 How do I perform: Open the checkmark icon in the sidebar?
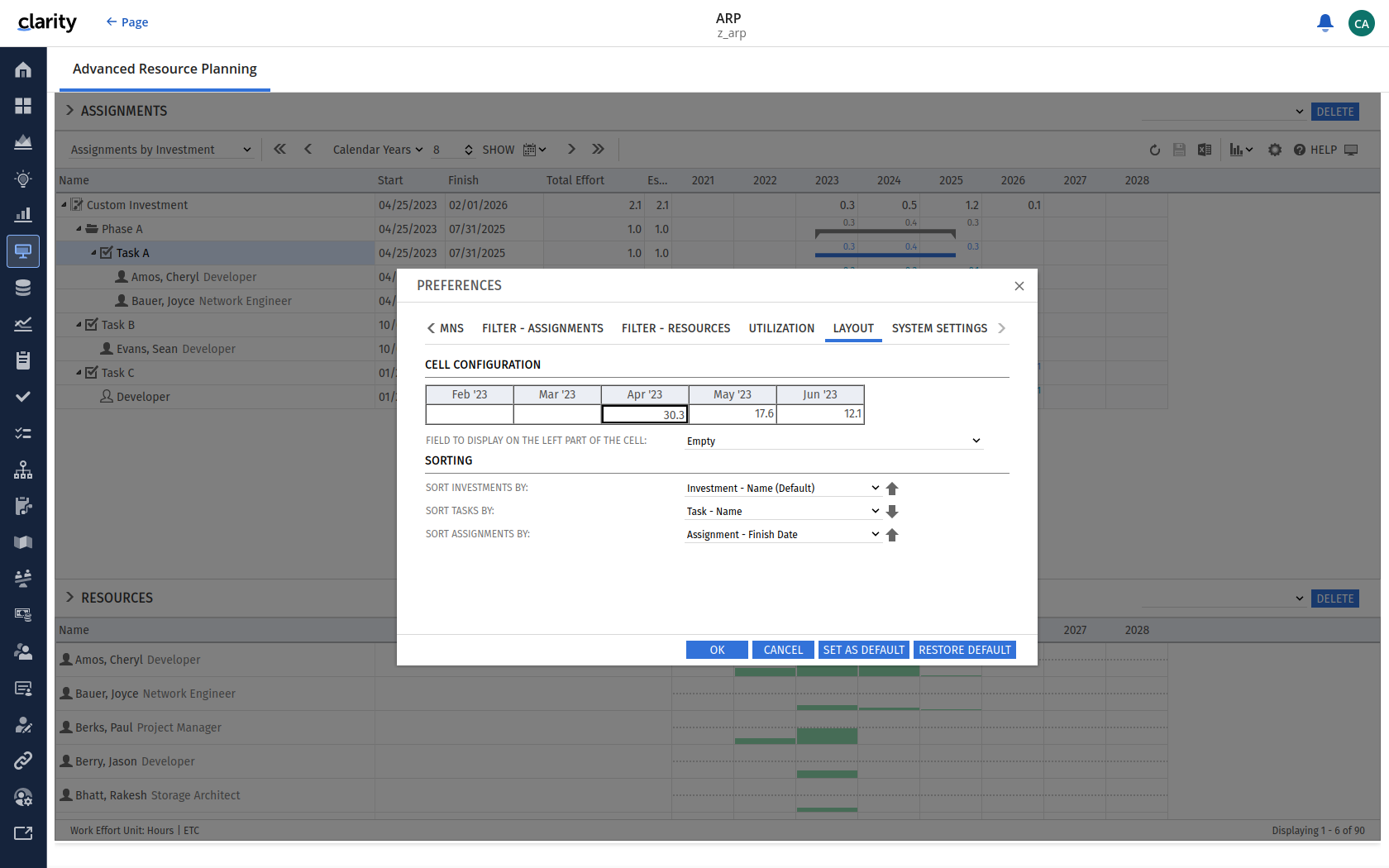click(23, 397)
